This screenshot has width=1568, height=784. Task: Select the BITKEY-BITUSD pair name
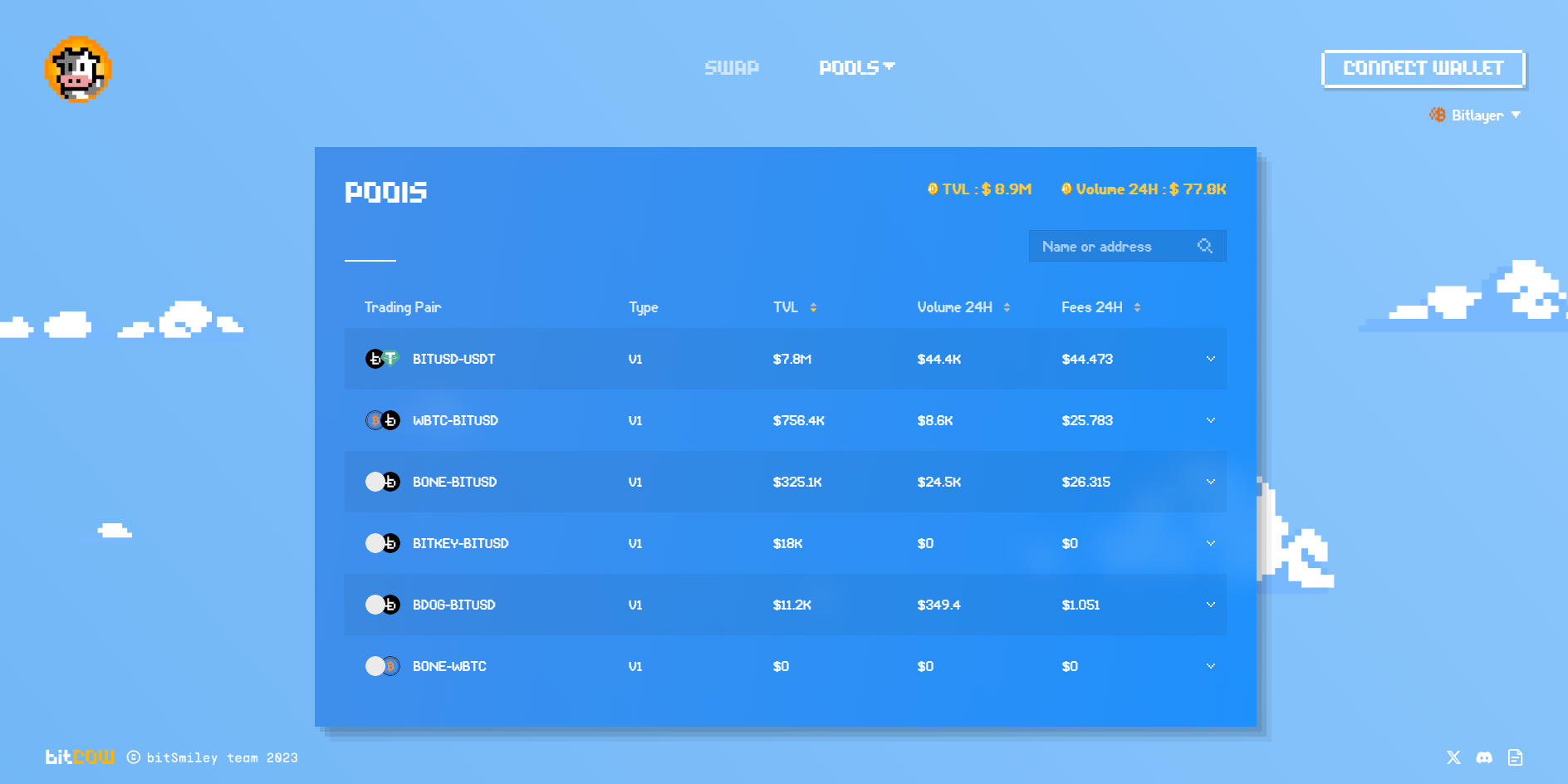[460, 543]
